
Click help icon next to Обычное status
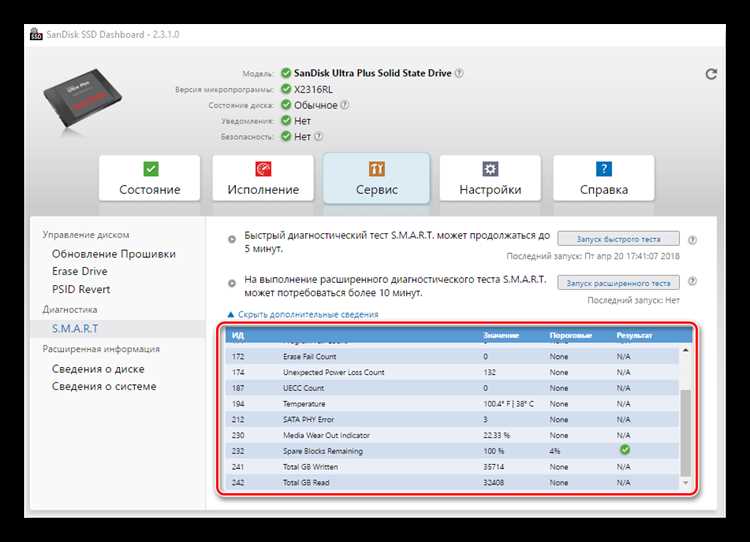click(344, 105)
